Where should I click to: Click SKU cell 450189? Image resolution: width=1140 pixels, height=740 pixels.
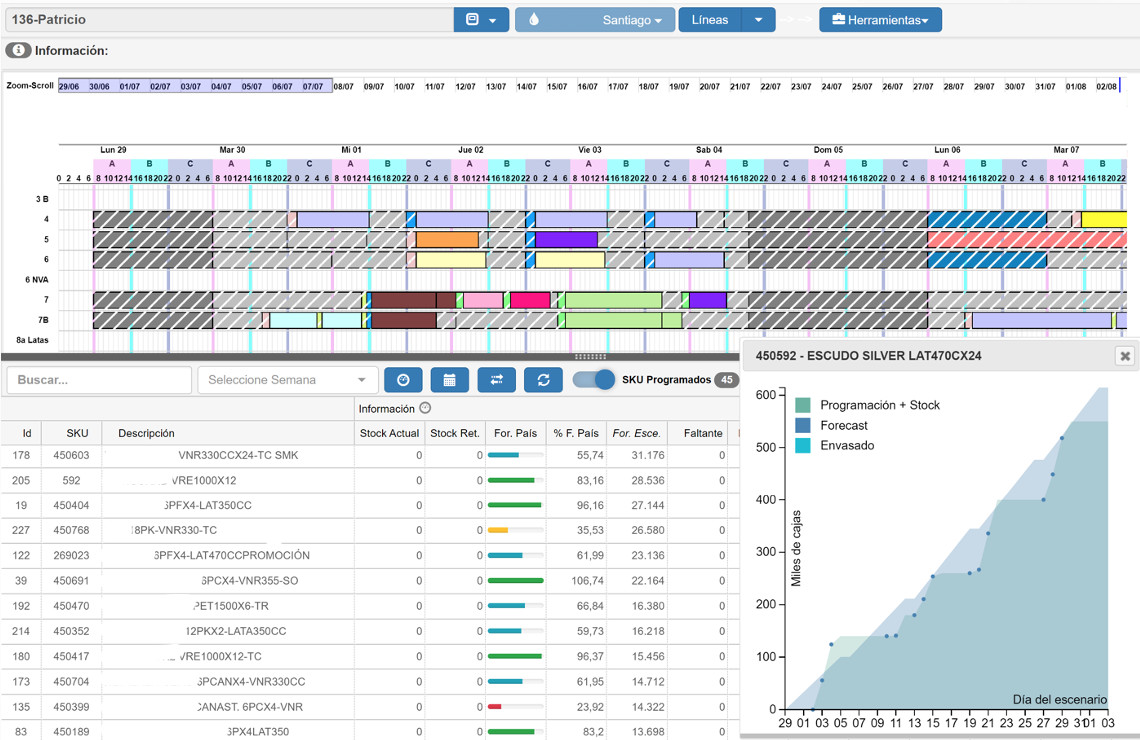[x=71, y=732]
